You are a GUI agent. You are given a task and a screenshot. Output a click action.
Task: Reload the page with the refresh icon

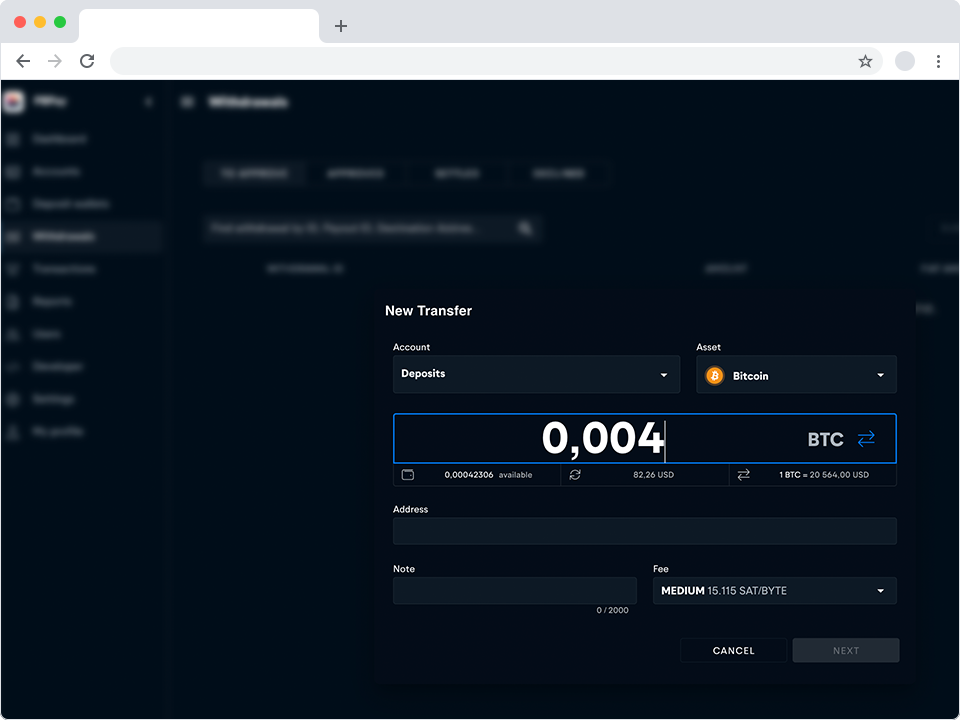(88, 61)
